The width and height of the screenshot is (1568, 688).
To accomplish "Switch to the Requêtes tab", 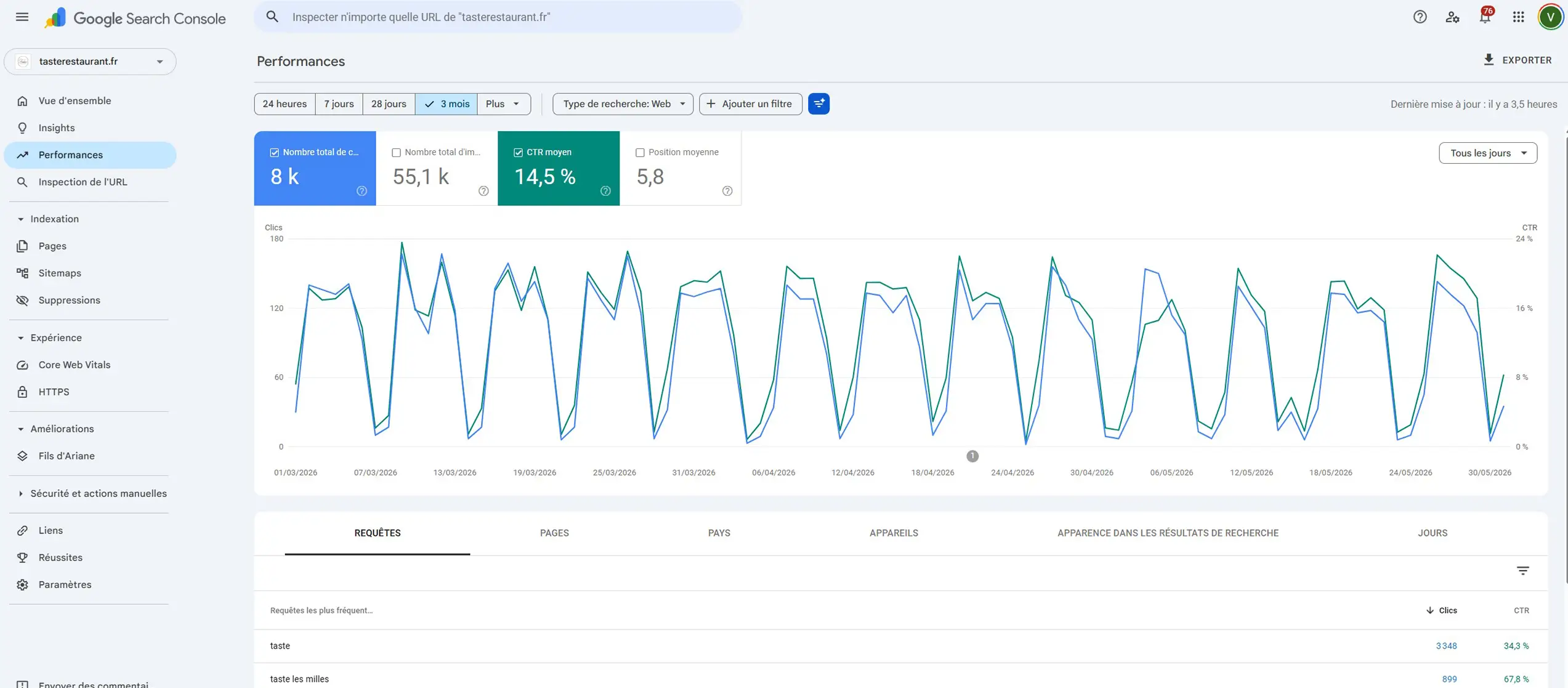I will pyautogui.click(x=378, y=533).
